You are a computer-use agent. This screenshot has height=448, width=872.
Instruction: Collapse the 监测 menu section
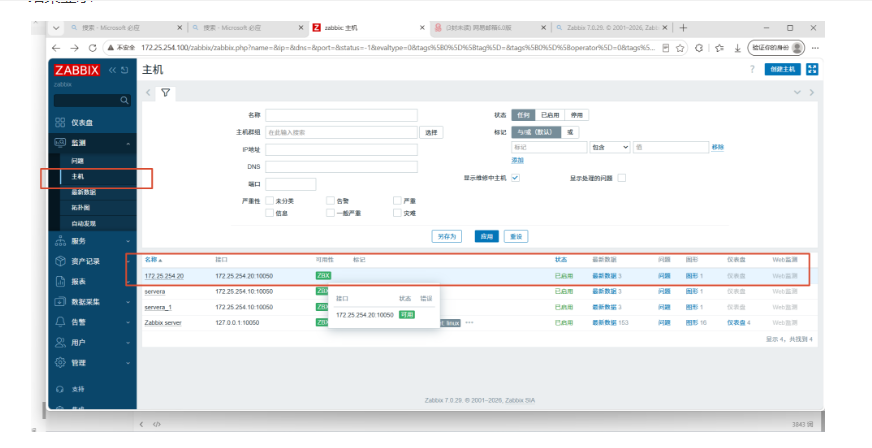128,143
